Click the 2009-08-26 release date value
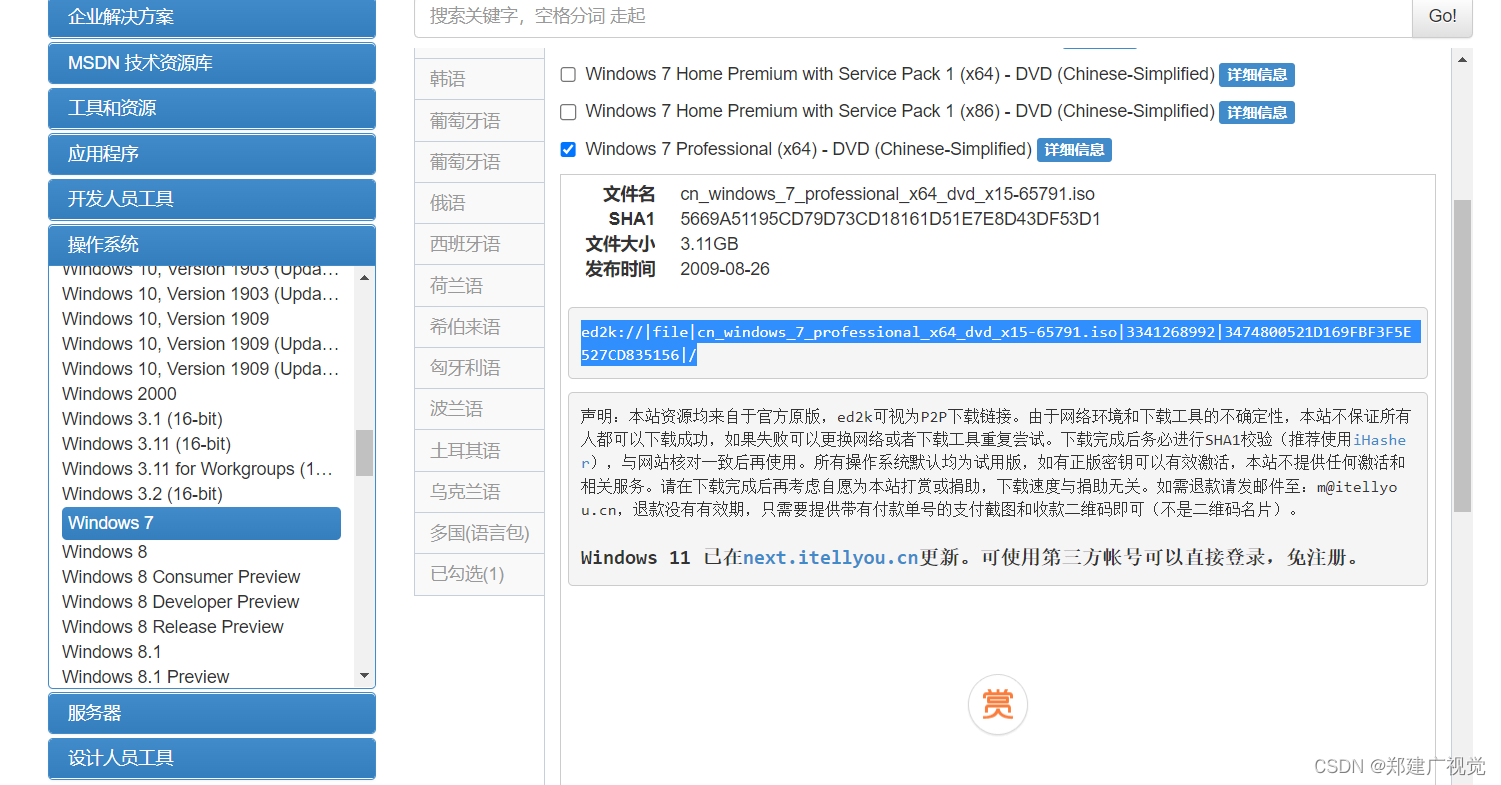This screenshot has width=1501, height=785. [725, 269]
